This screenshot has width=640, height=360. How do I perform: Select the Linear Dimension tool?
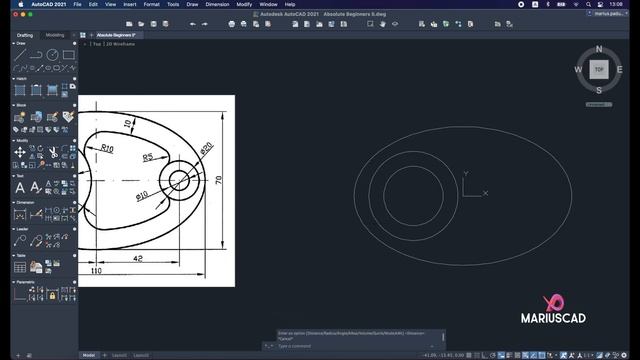coord(20,214)
